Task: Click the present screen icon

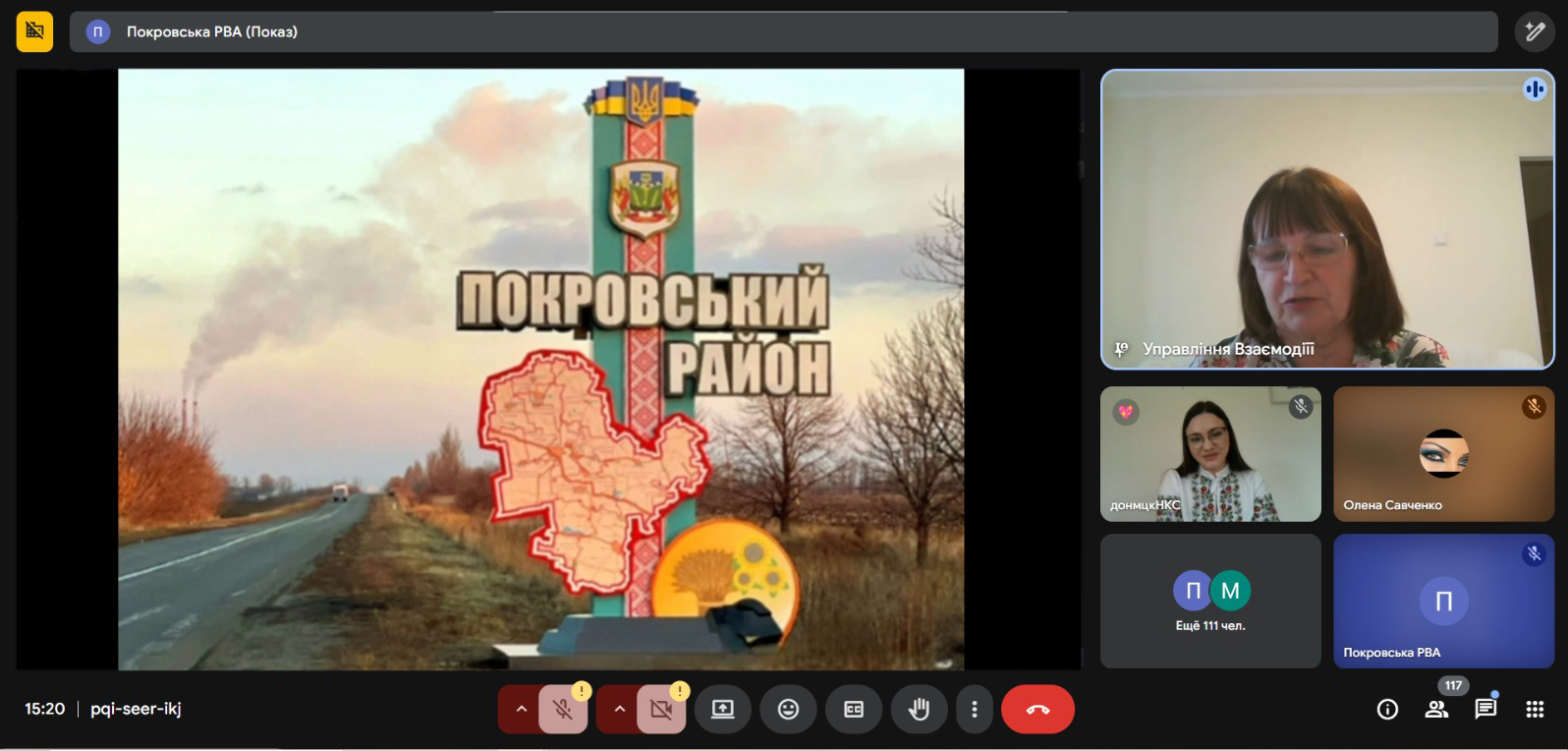Action: pos(723,710)
